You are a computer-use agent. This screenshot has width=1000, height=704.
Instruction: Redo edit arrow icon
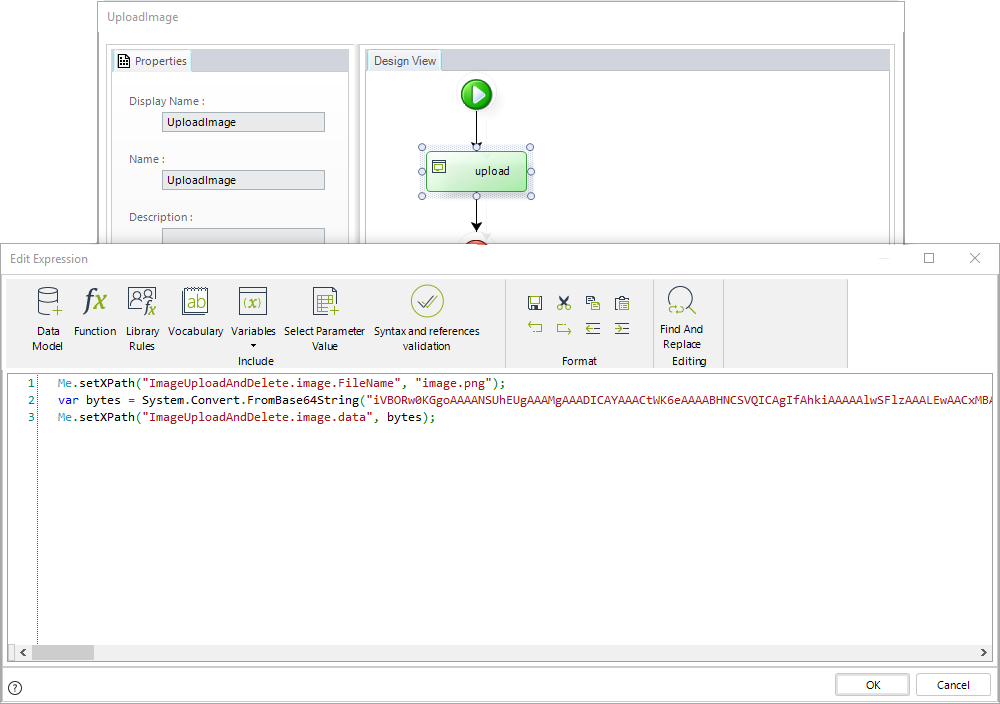tap(564, 328)
